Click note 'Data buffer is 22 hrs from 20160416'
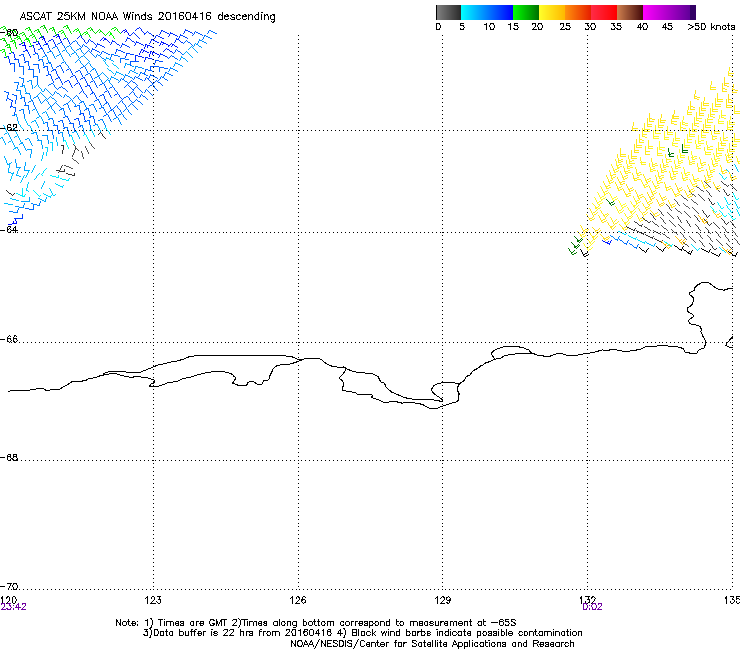This screenshot has width=740, height=650. (243, 633)
